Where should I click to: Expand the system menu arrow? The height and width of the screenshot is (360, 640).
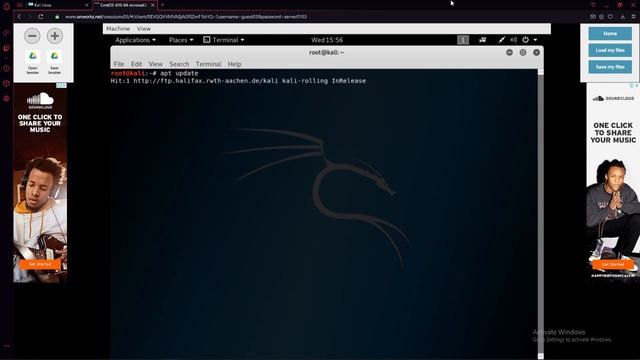coord(535,40)
